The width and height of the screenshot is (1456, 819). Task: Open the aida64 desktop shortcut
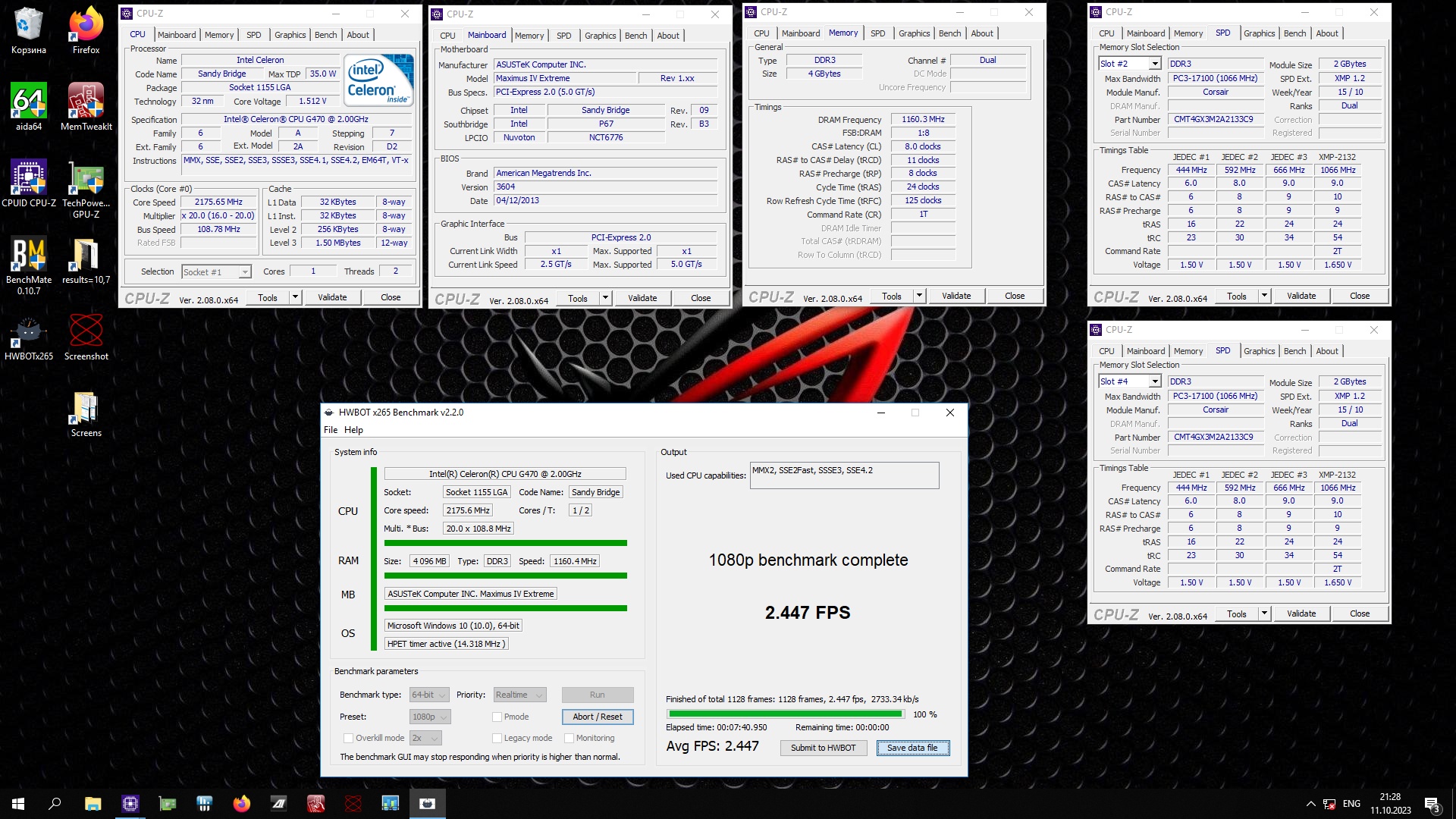[28, 107]
